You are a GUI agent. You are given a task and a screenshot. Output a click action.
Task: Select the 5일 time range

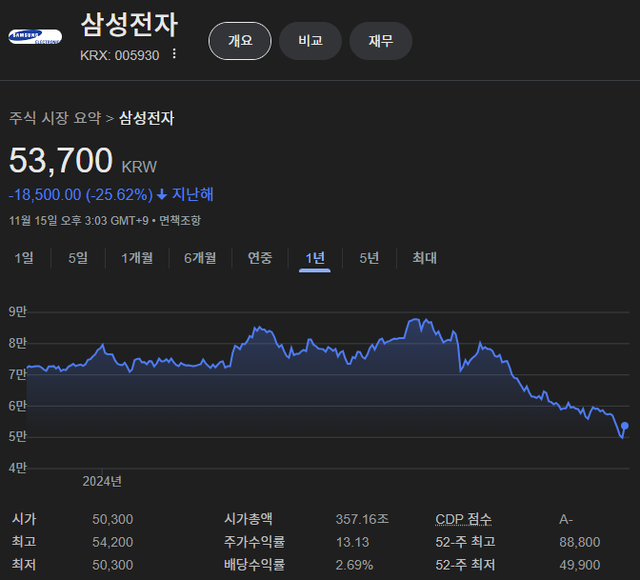78,258
